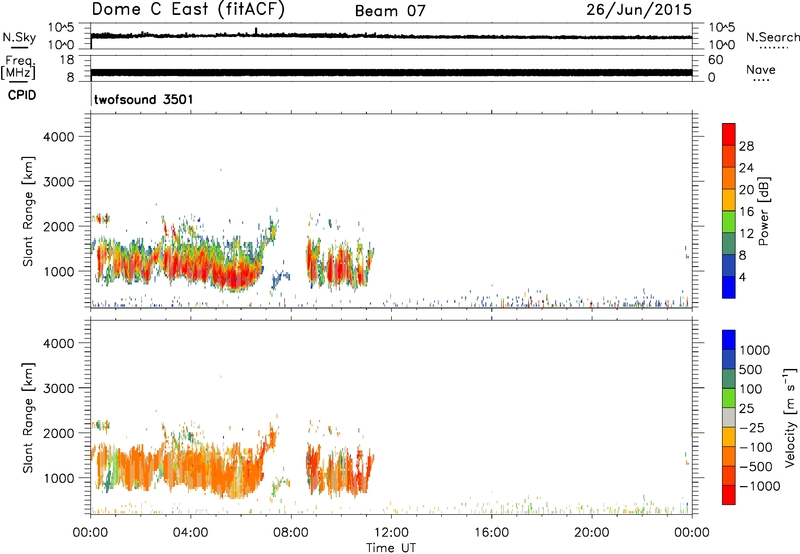Select the '18' frequency tick label
800x554 pixels.
click(67, 60)
